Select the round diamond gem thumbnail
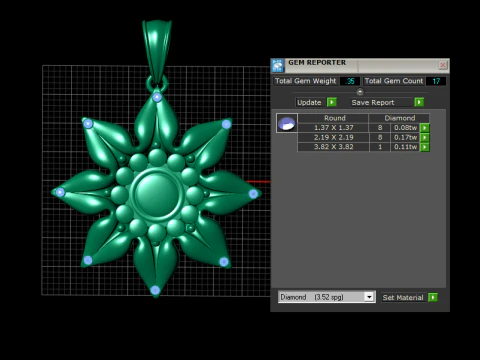Screen dimensions: 480x360 pyautogui.click(x=287, y=123)
